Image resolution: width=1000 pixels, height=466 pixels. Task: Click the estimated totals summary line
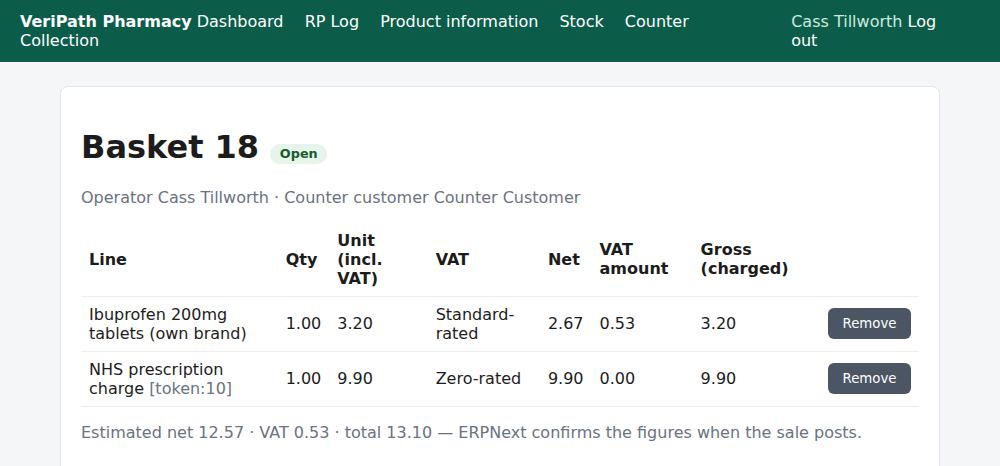click(471, 433)
